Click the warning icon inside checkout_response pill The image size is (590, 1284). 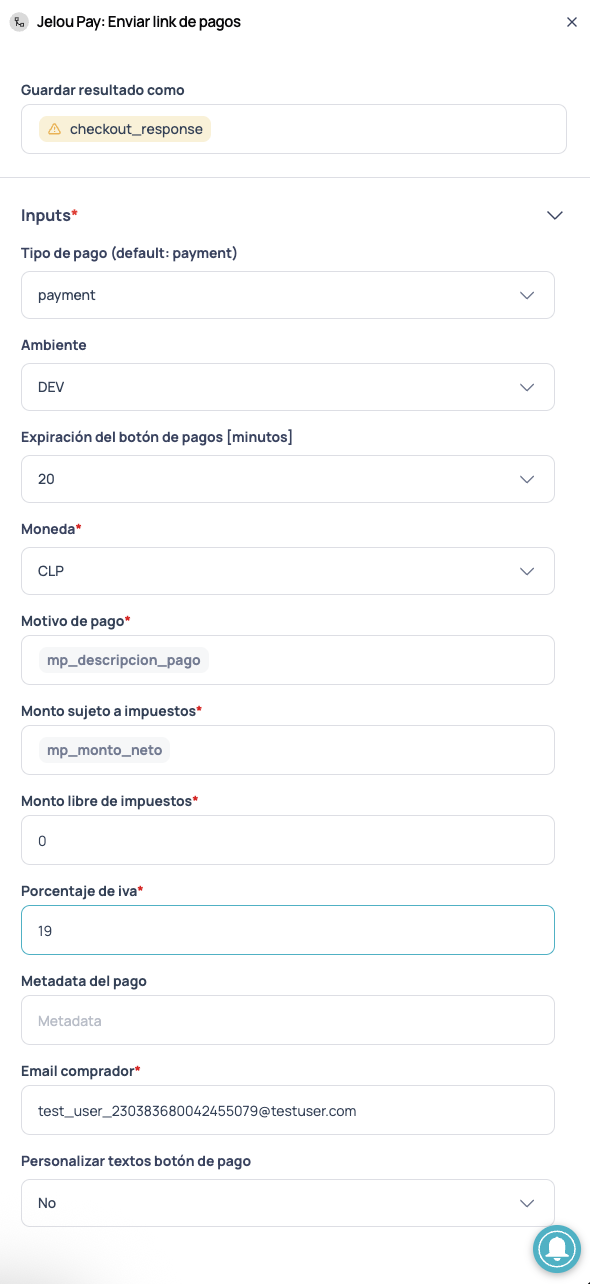tap(56, 128)
